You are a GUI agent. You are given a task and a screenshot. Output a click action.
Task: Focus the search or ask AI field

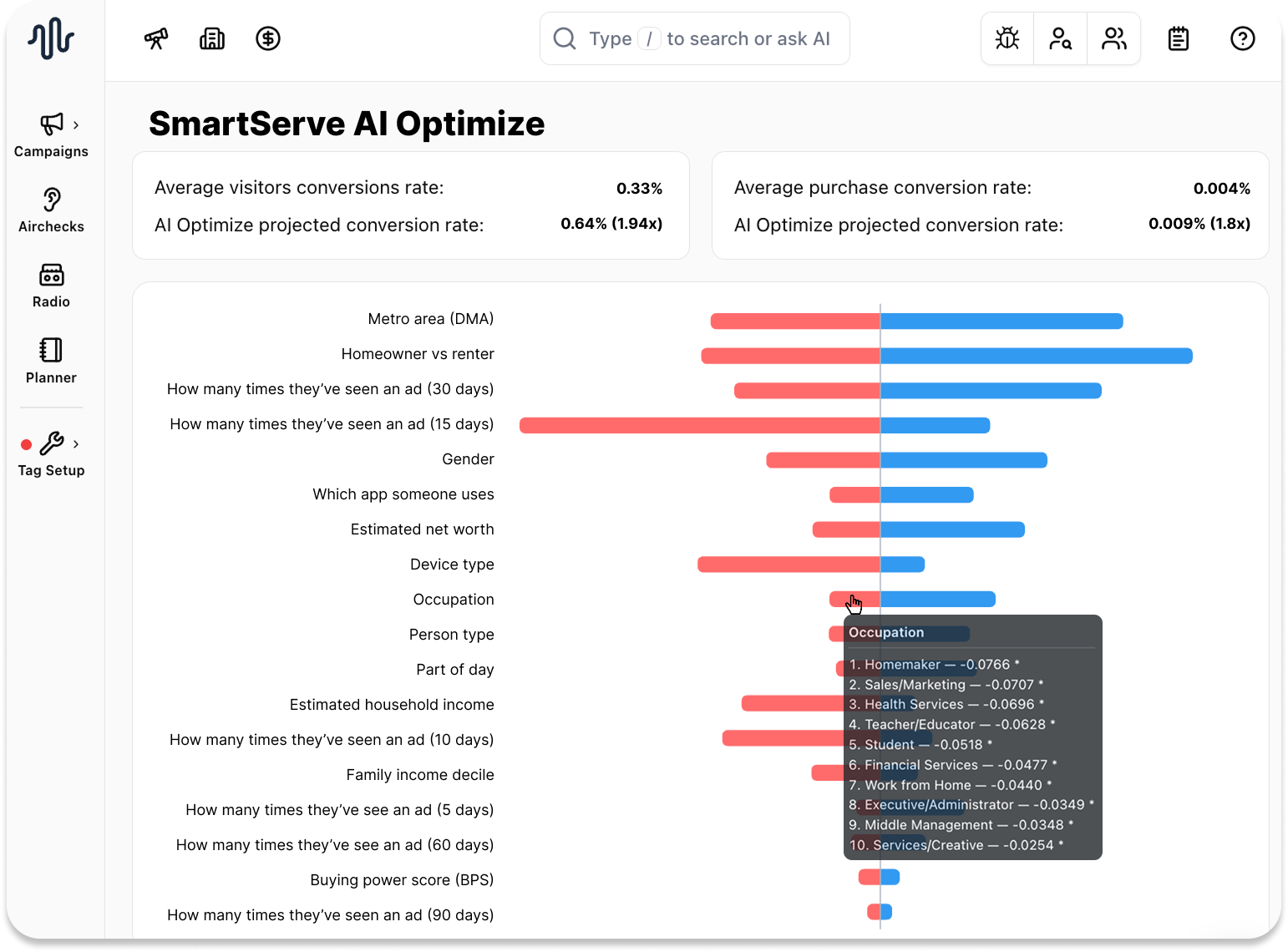click(695, 38)
